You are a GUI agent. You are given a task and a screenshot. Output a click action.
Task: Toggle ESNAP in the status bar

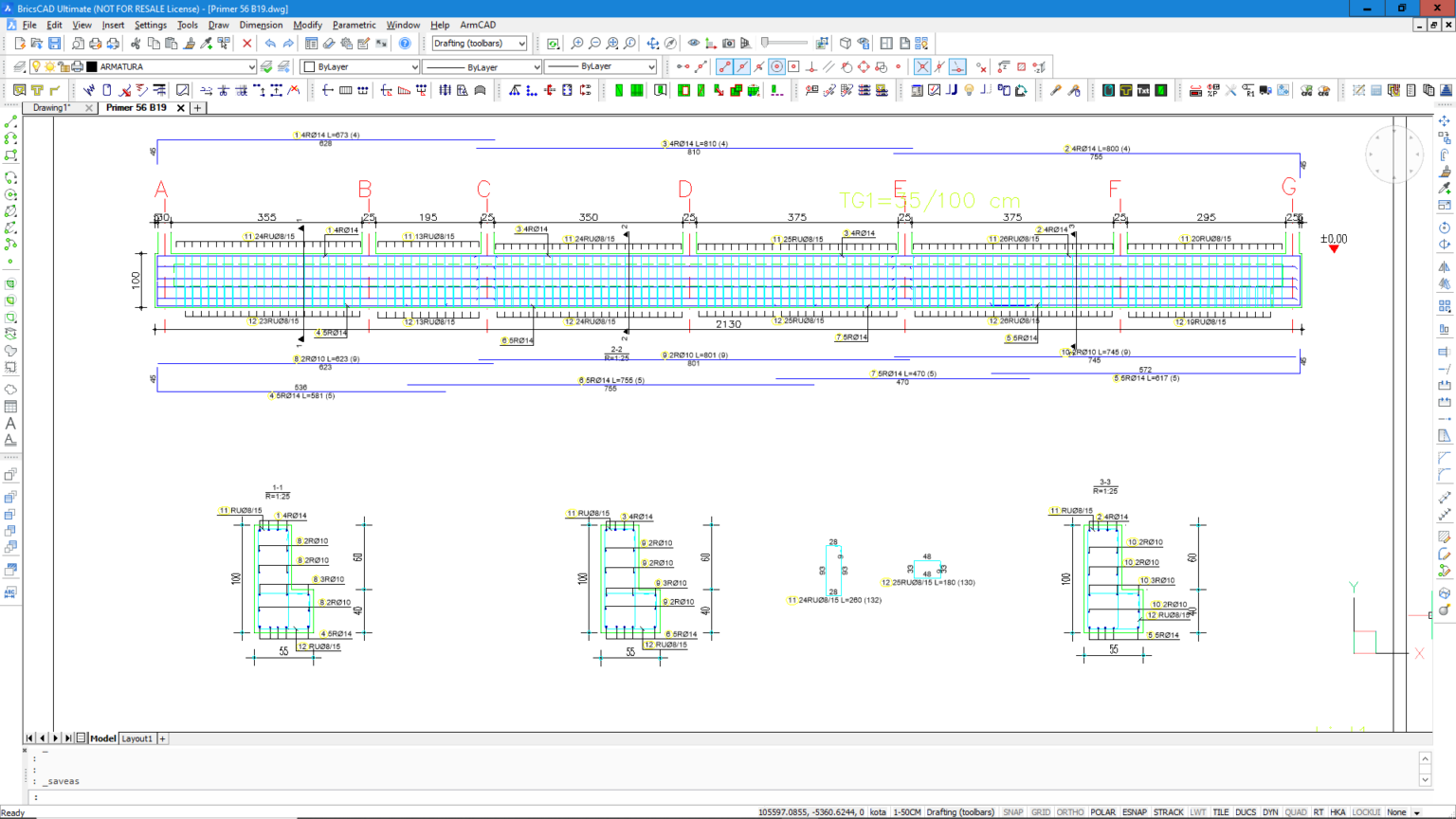coord(1135,812)
